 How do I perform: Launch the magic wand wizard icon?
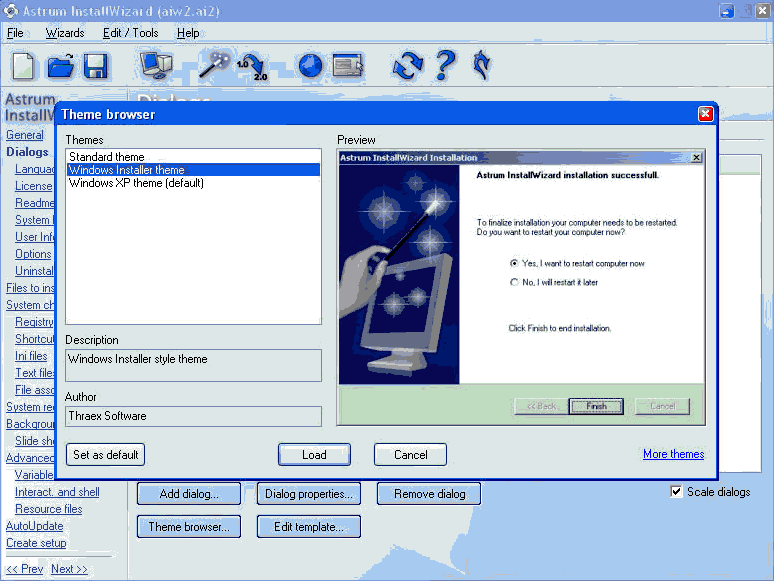214,65
